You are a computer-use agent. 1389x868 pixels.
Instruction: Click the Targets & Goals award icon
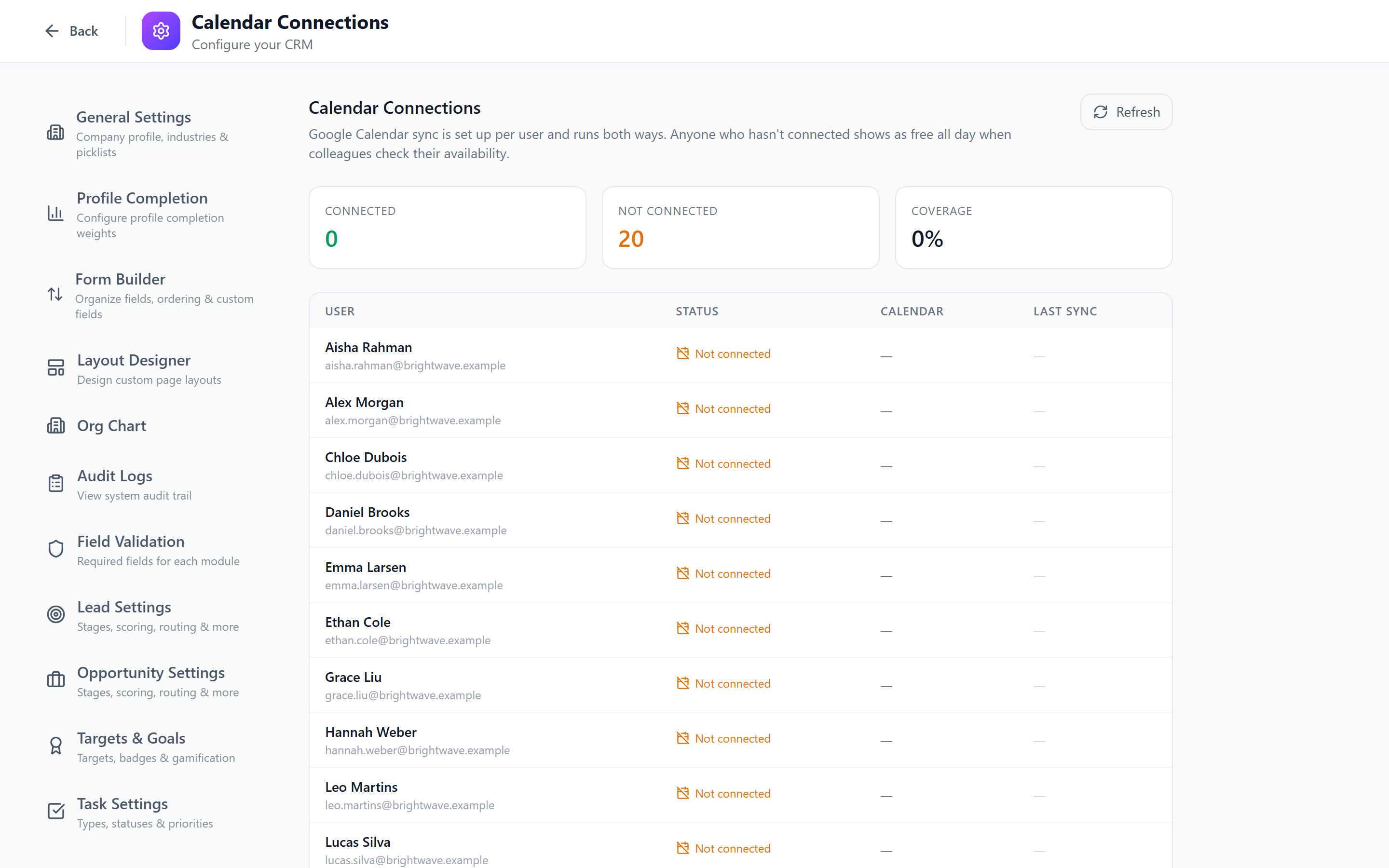(x=55, y=746)
